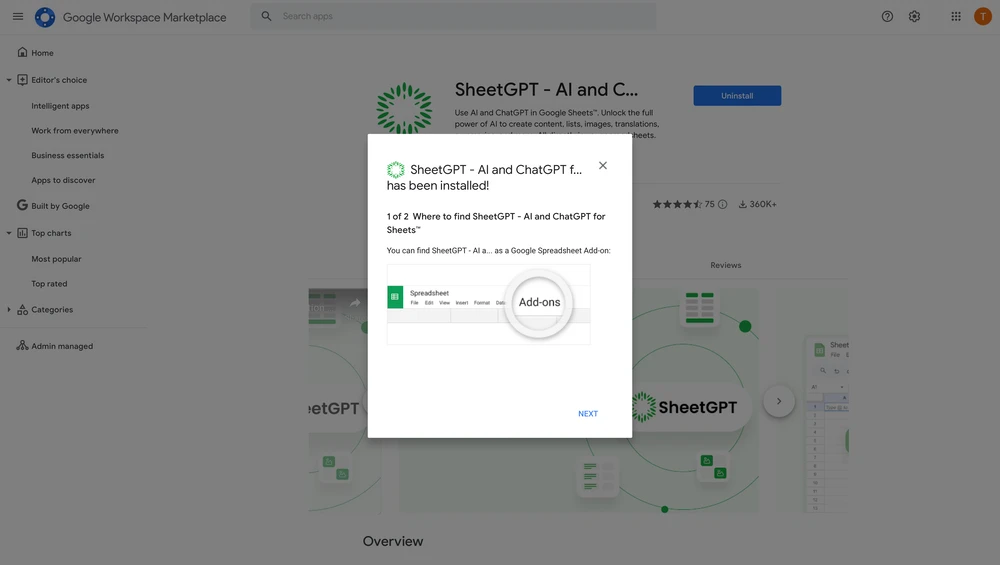
Task: Collapse the Editor's choice section
Action: pyautogui.click(x=9, y=80)
